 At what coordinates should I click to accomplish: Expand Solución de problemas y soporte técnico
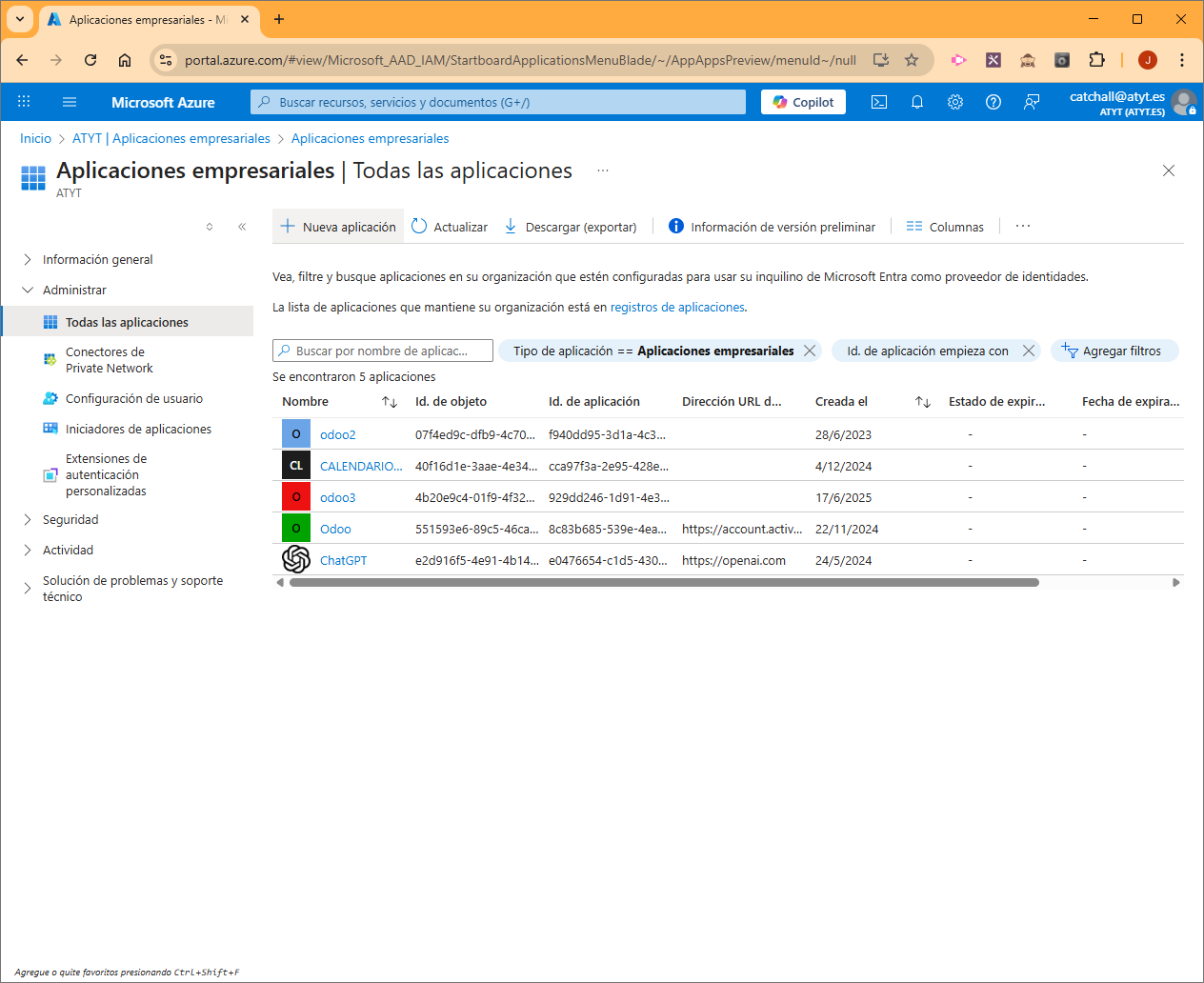[28, 589]
